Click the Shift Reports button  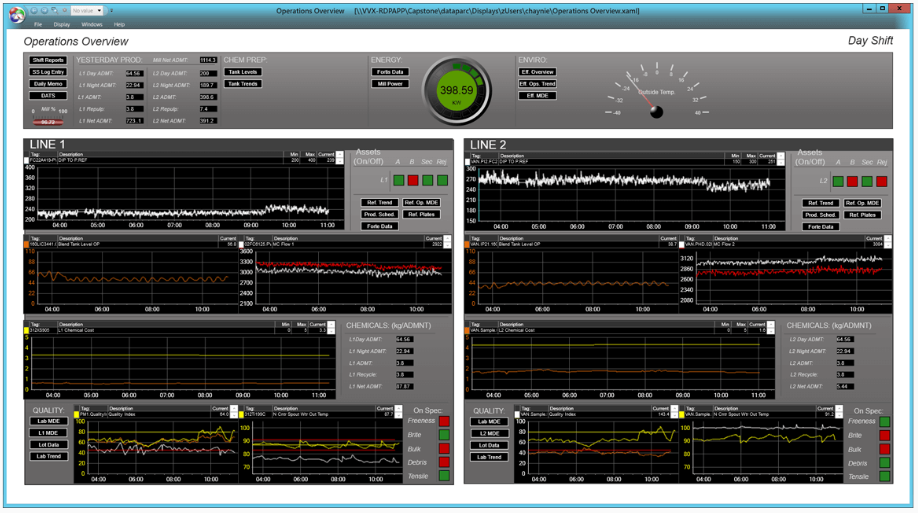[48, 60]
